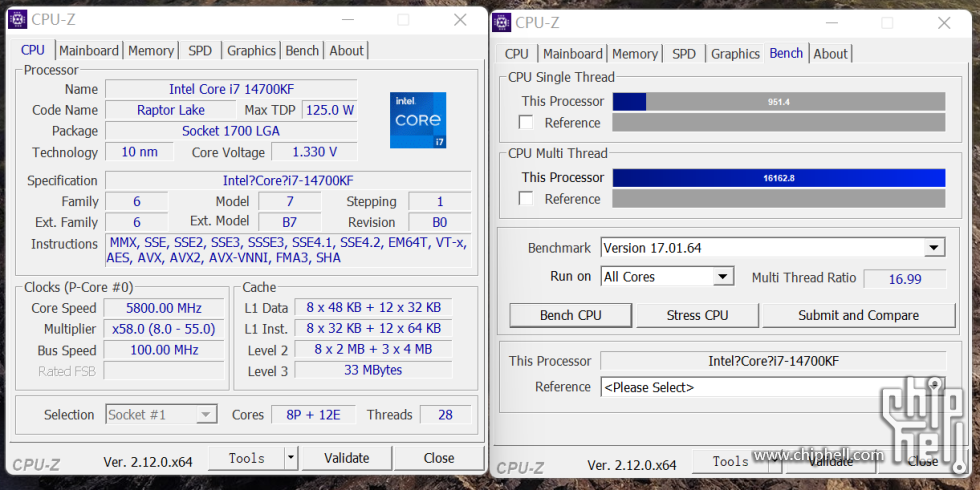
Task: Click the single thread Reference bar
Action: [x=779, y=122]
